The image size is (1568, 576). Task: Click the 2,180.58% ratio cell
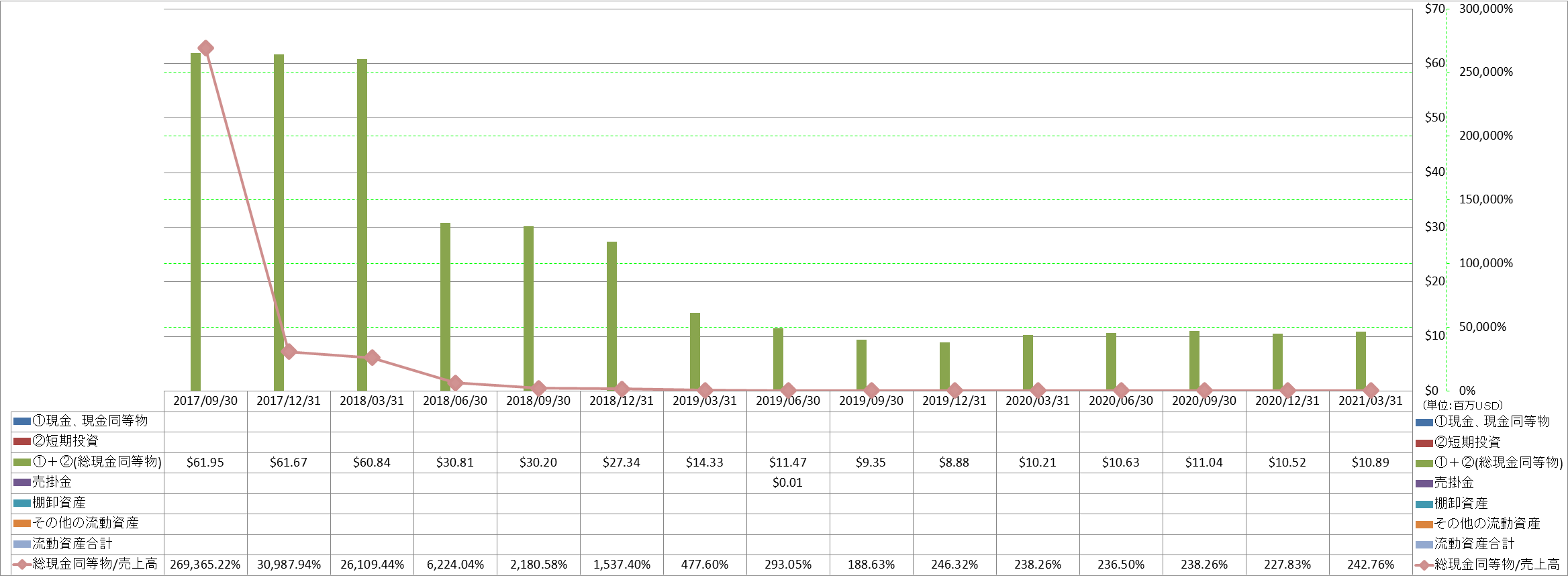click(x=538, y=565)
